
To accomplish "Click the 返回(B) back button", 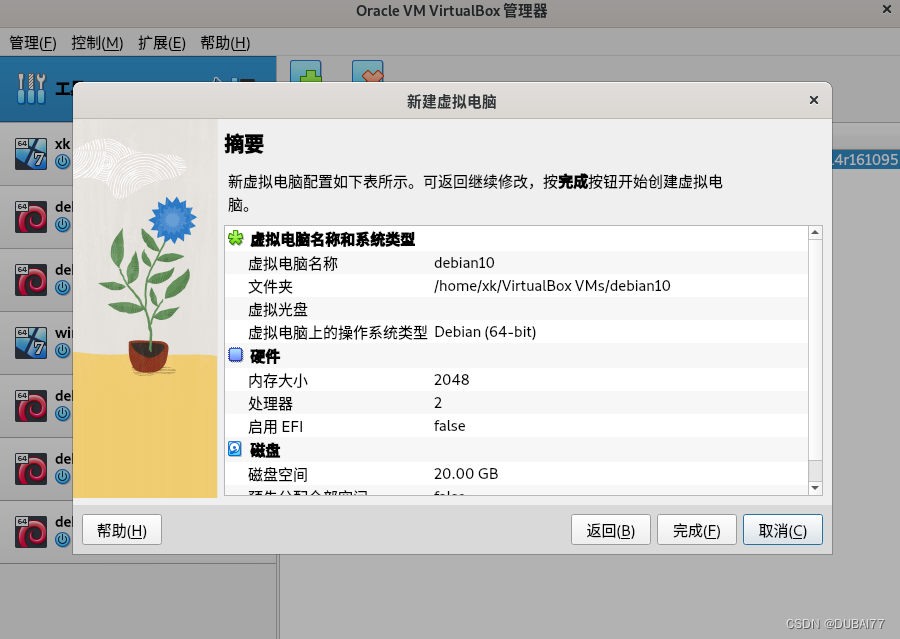I will pos(611,530).
